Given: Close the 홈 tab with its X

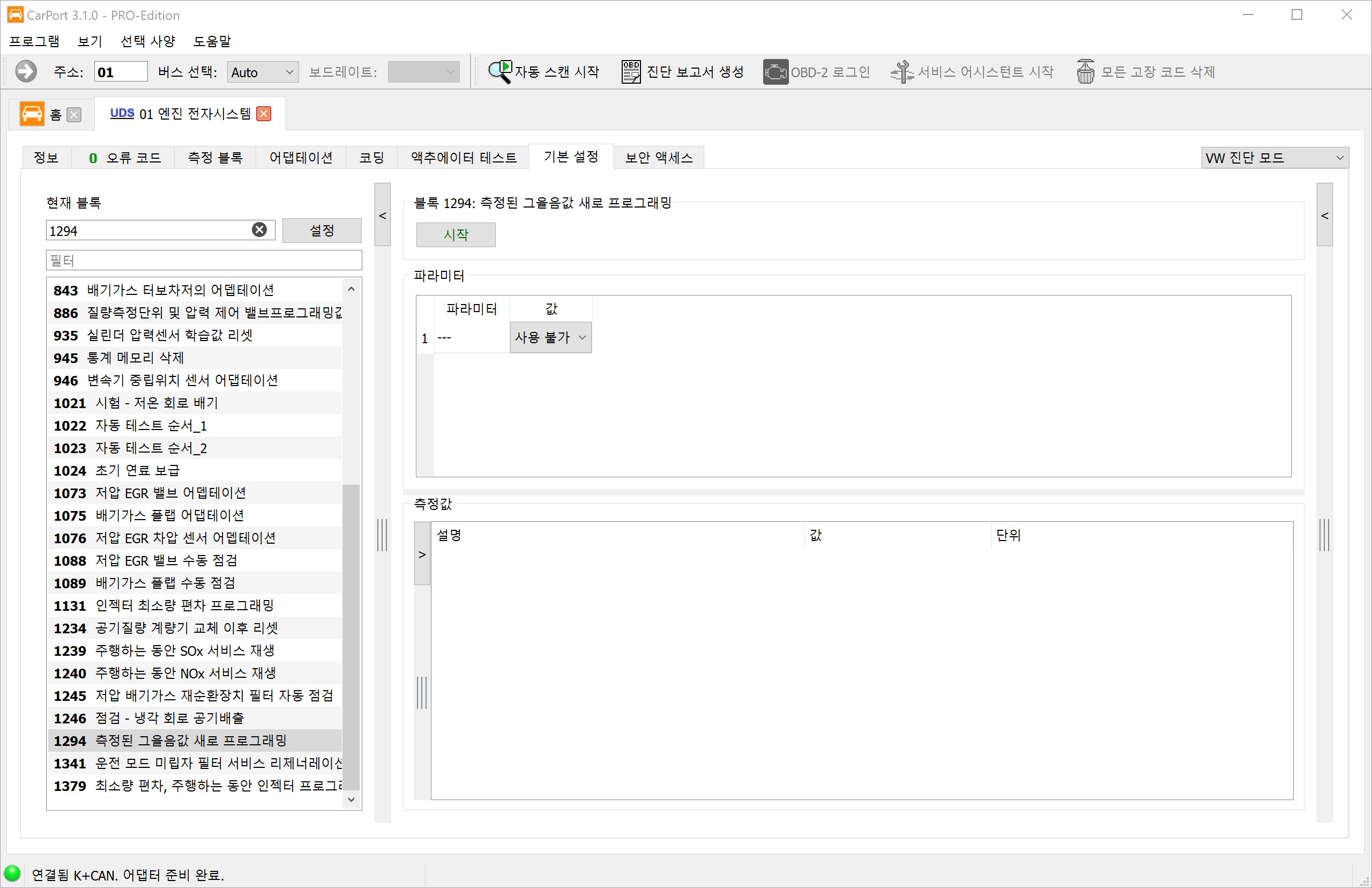Looking at the screenshot, I should click(74, 114).
